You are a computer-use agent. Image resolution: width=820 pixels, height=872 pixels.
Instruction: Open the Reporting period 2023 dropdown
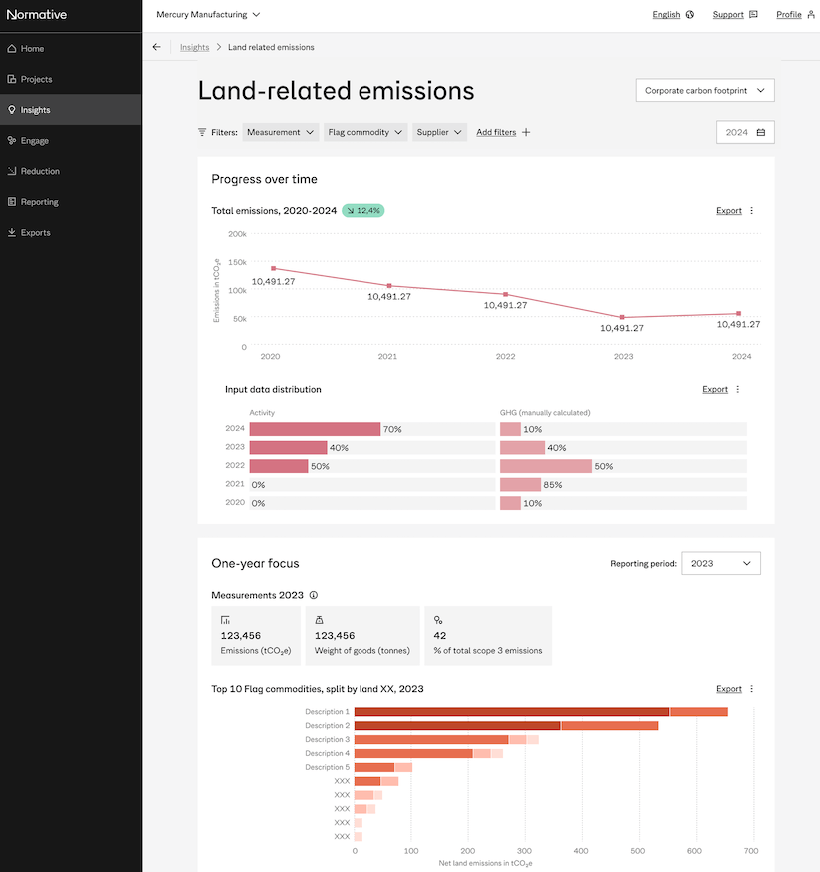720,563
